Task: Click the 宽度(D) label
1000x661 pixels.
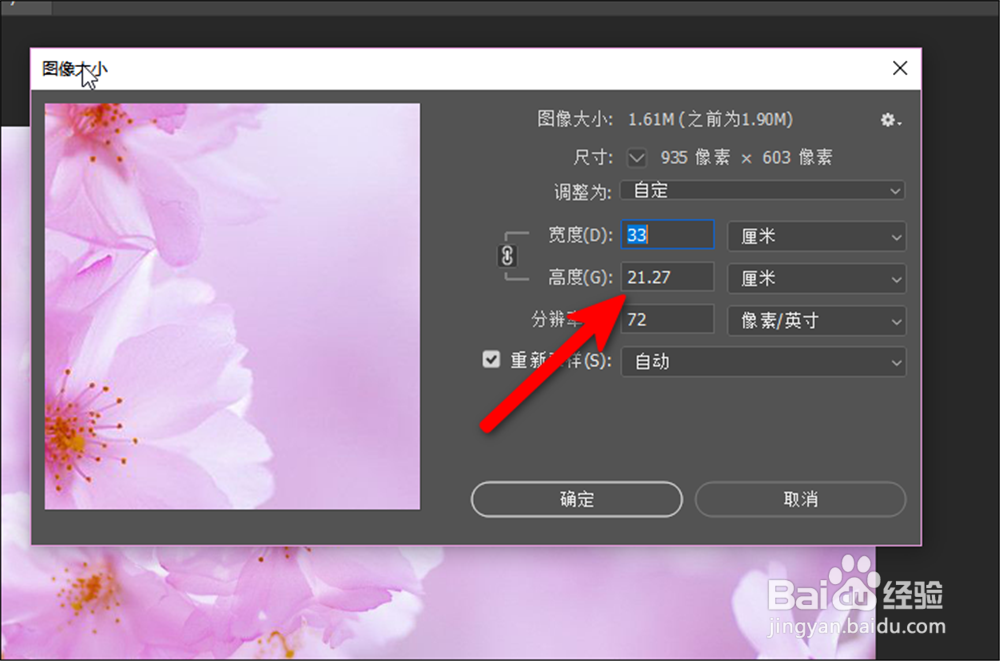Action: [x=580, y=235]
